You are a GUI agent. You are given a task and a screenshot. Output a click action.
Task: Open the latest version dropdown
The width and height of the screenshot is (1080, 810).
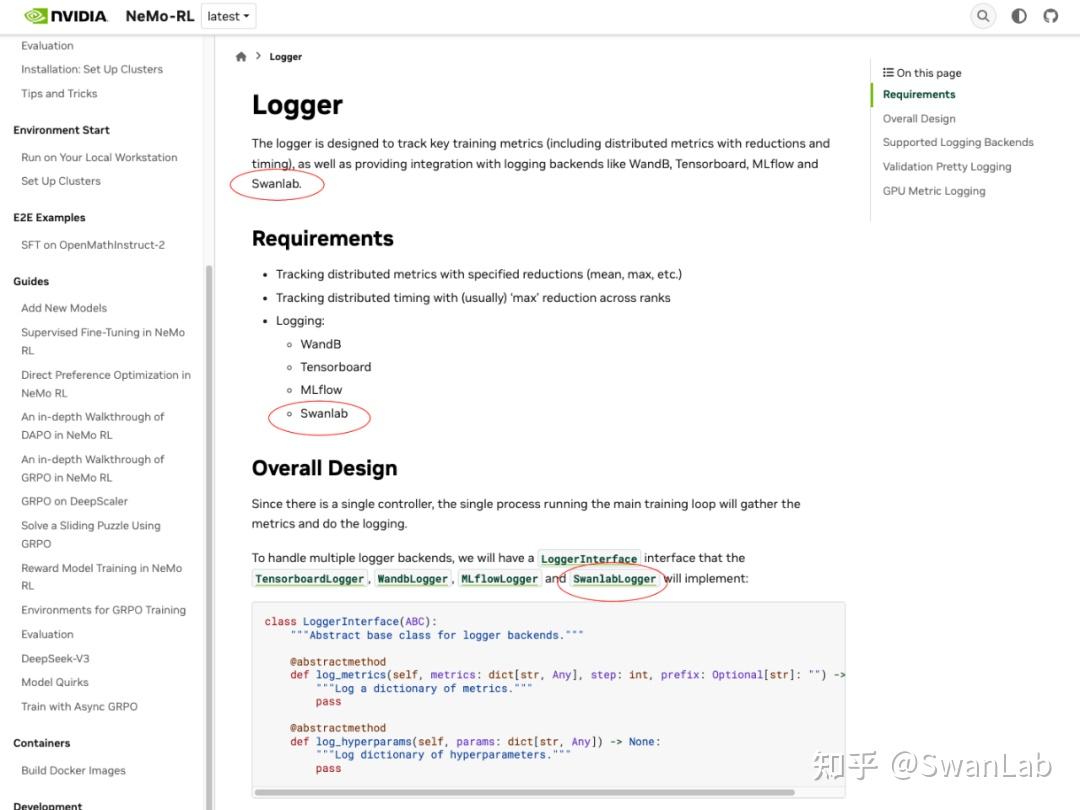[228, 16]
